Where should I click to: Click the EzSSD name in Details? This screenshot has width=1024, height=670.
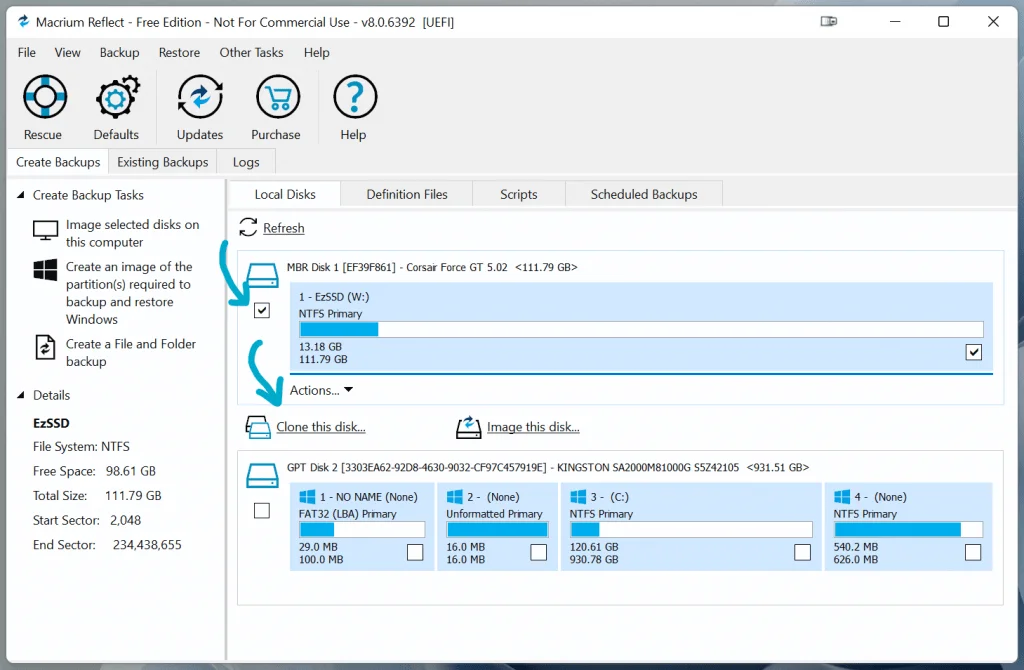point(51,423)
